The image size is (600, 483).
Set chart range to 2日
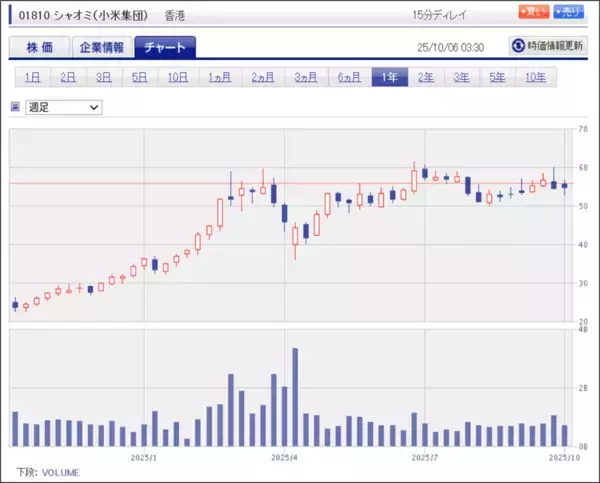click(68, 77)
